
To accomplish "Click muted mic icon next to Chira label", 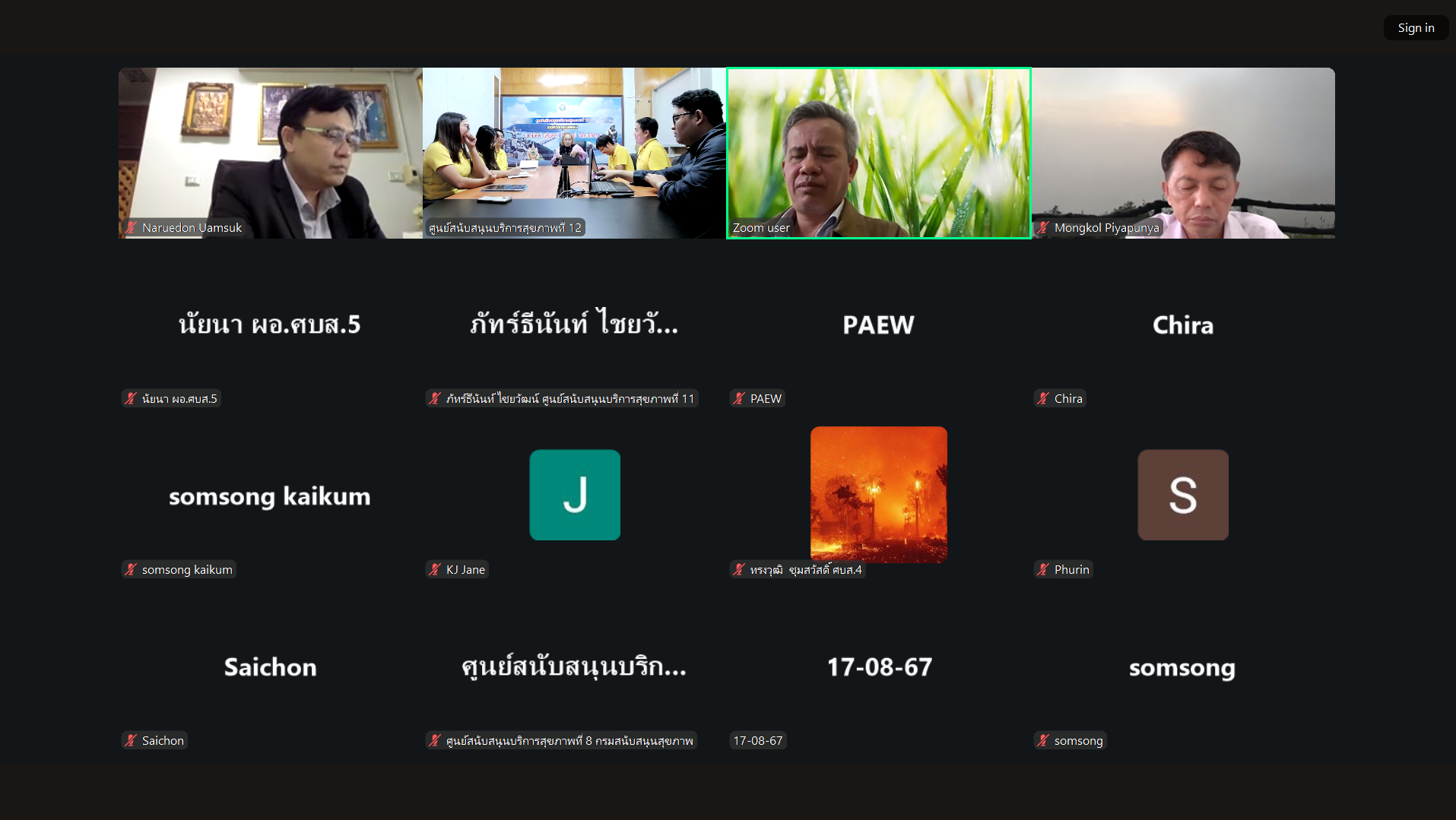I will pyautogui.click(x=1043, y=398).
